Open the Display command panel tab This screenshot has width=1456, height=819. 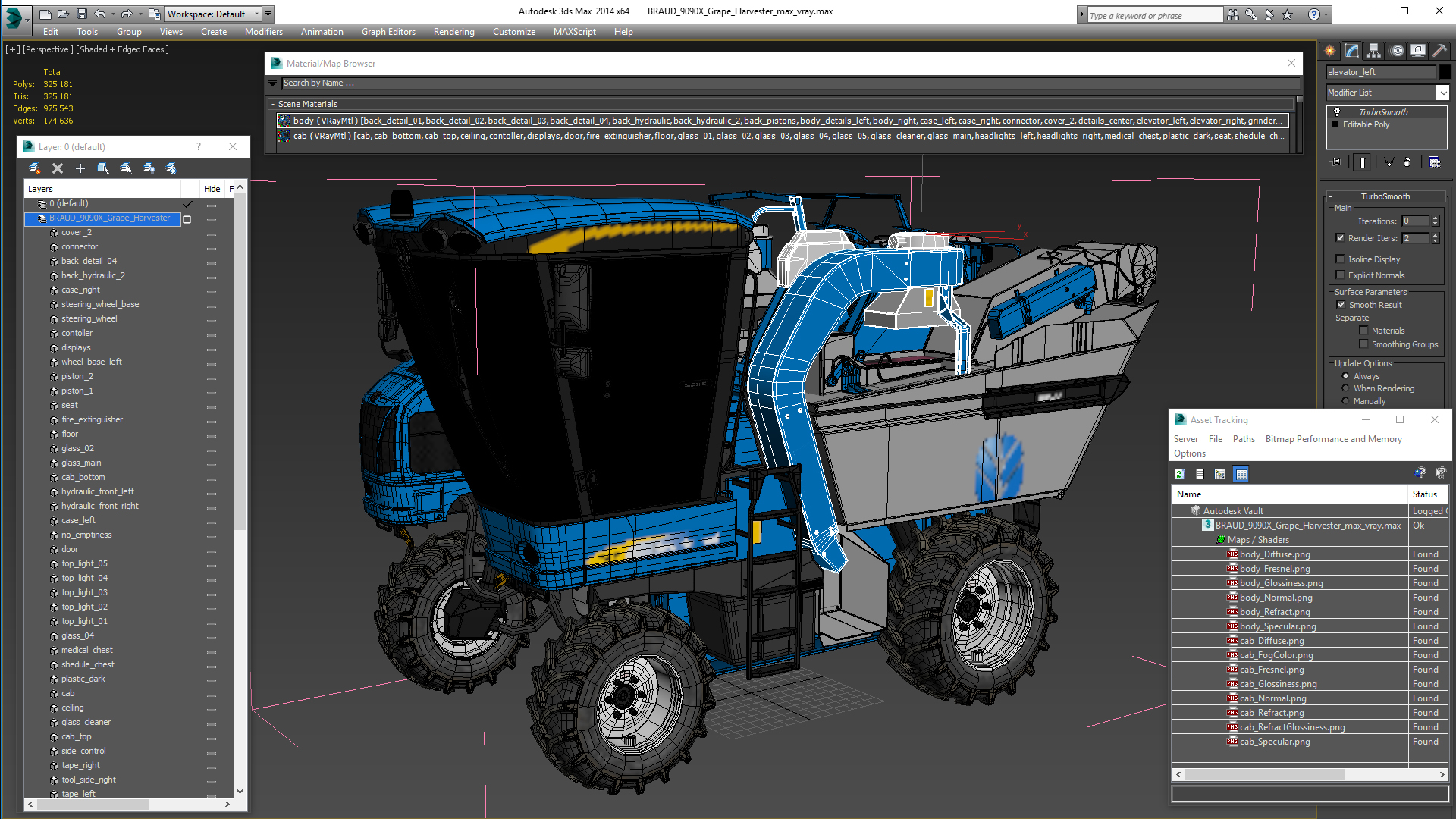pos(1418,51)
